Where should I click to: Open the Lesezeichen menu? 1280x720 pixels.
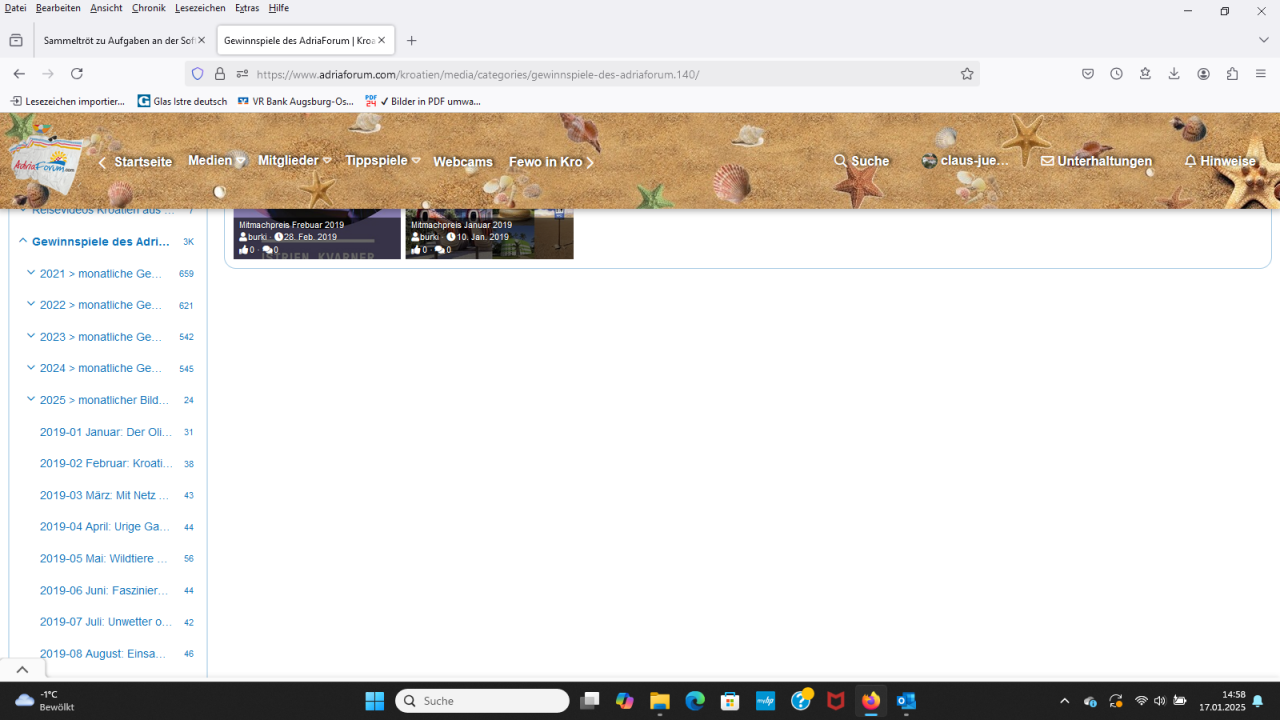200,8
